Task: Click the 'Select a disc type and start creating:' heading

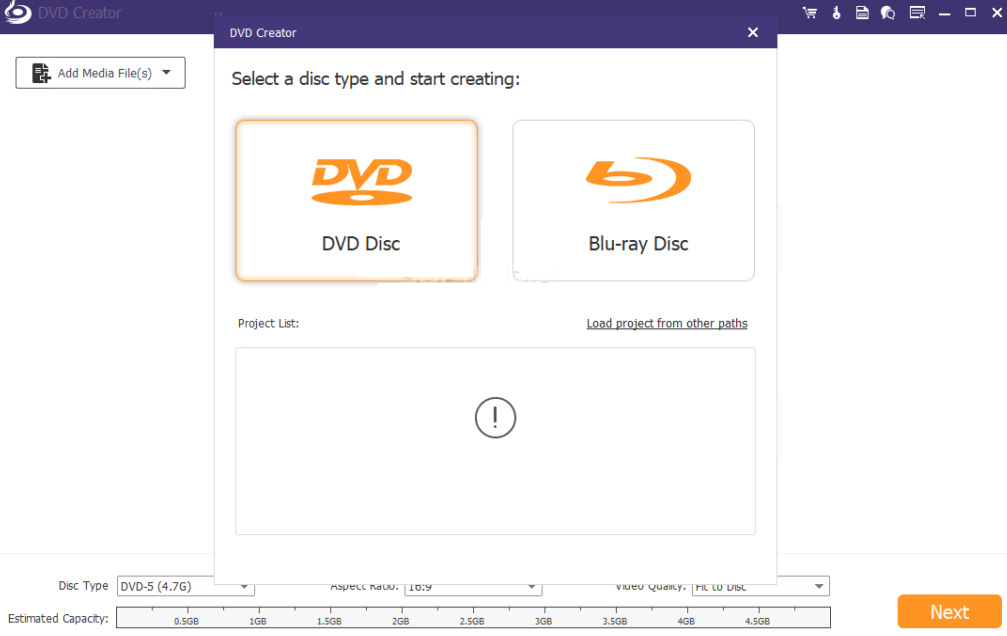Action: click(376, 79)
